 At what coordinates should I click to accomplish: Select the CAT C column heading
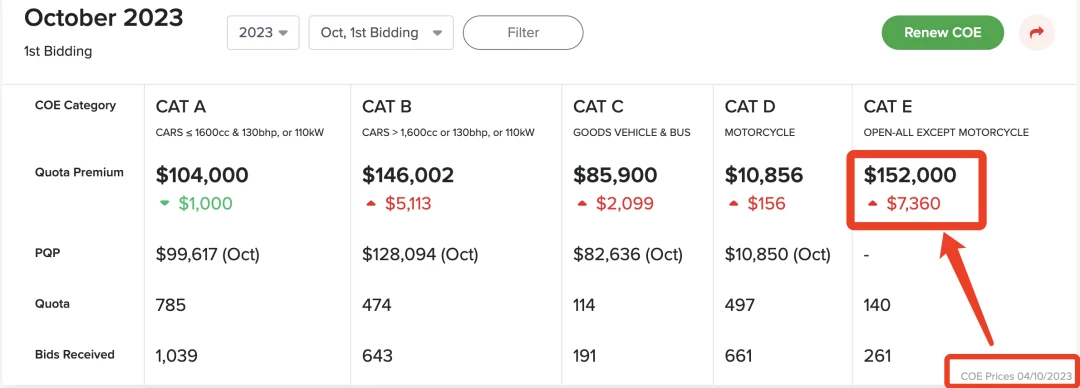coord(599,106)
